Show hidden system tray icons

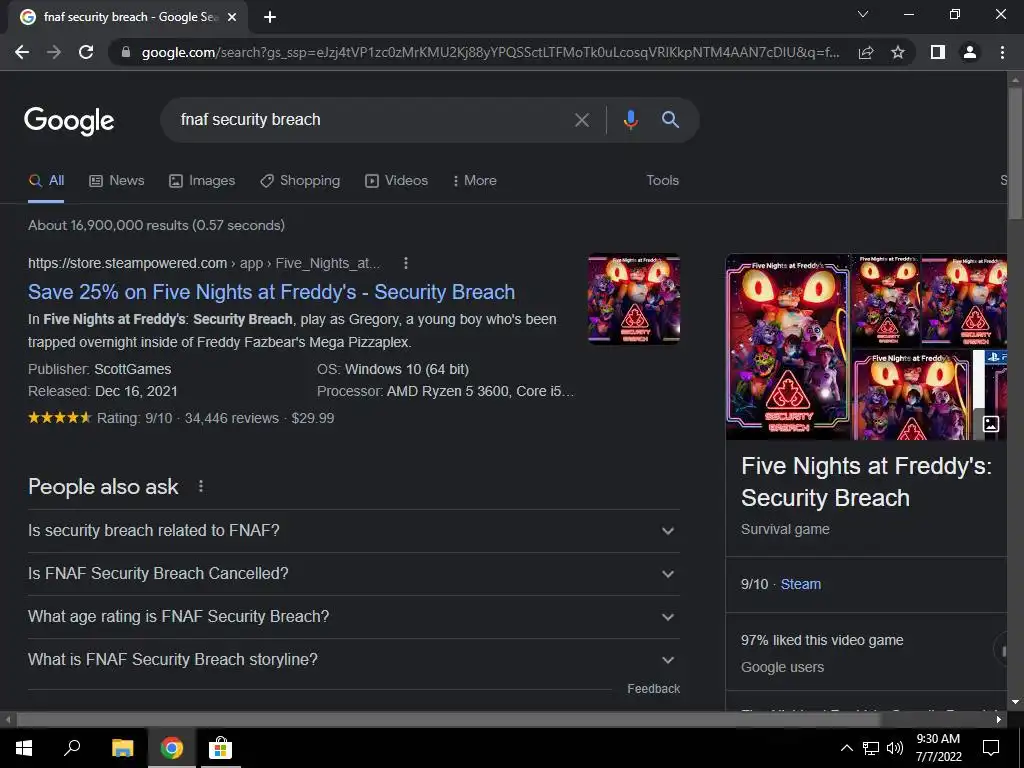click(x=846, y=748)
